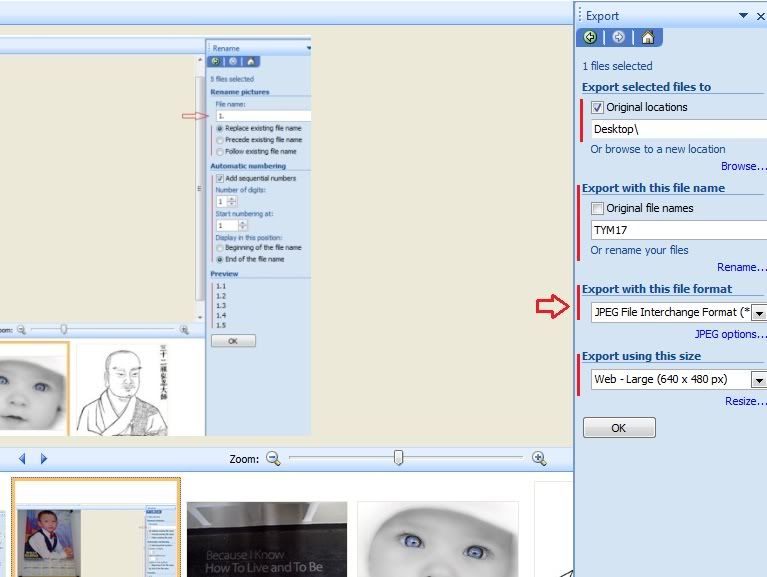Click 'Export with this file name' heading

tap(653, 188)
